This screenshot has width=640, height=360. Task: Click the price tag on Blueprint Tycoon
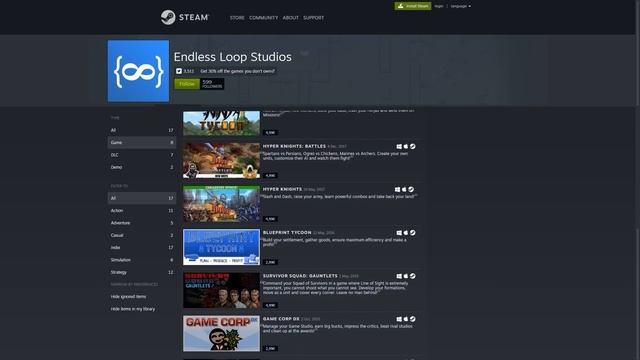point(271,262)
